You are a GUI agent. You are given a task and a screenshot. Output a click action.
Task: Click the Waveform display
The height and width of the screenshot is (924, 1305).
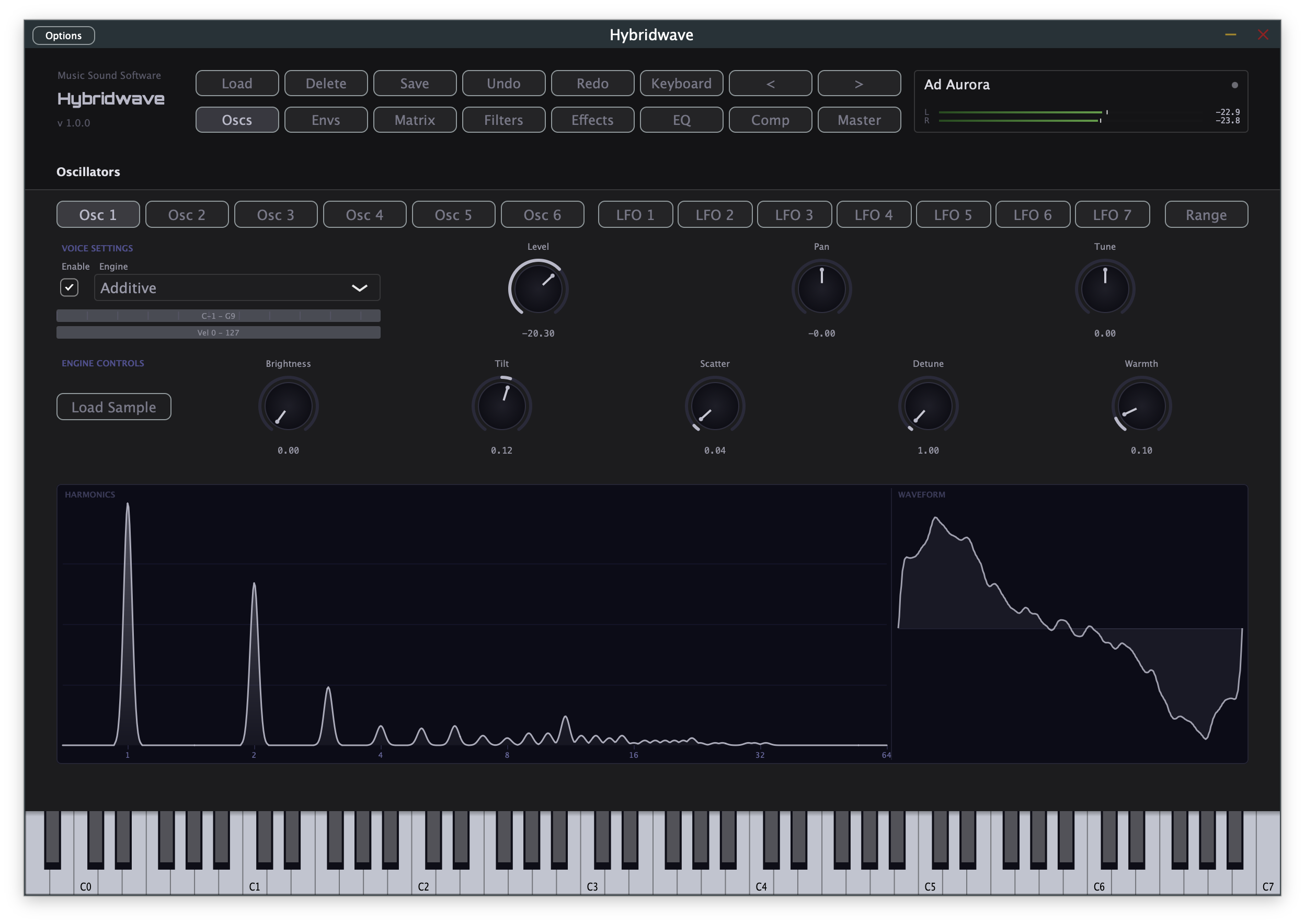[1069, 623]
